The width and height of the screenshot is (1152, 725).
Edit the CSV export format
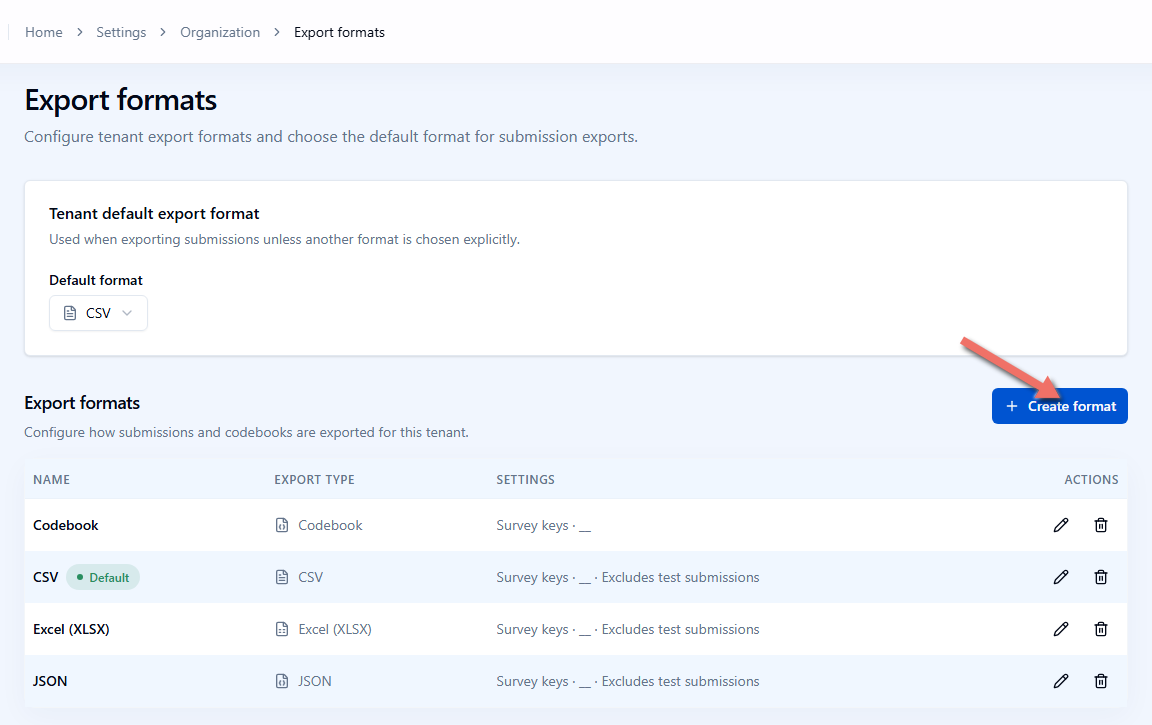1061,577
